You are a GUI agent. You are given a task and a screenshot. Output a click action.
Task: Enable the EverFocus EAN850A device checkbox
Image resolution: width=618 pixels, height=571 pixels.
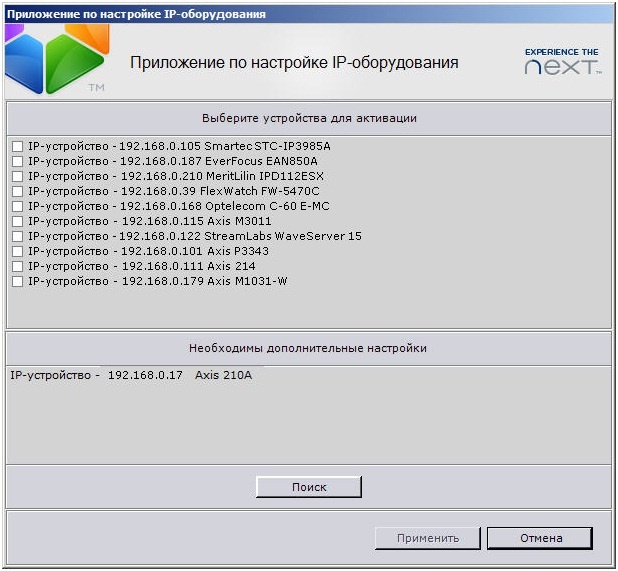pos(17,161)
